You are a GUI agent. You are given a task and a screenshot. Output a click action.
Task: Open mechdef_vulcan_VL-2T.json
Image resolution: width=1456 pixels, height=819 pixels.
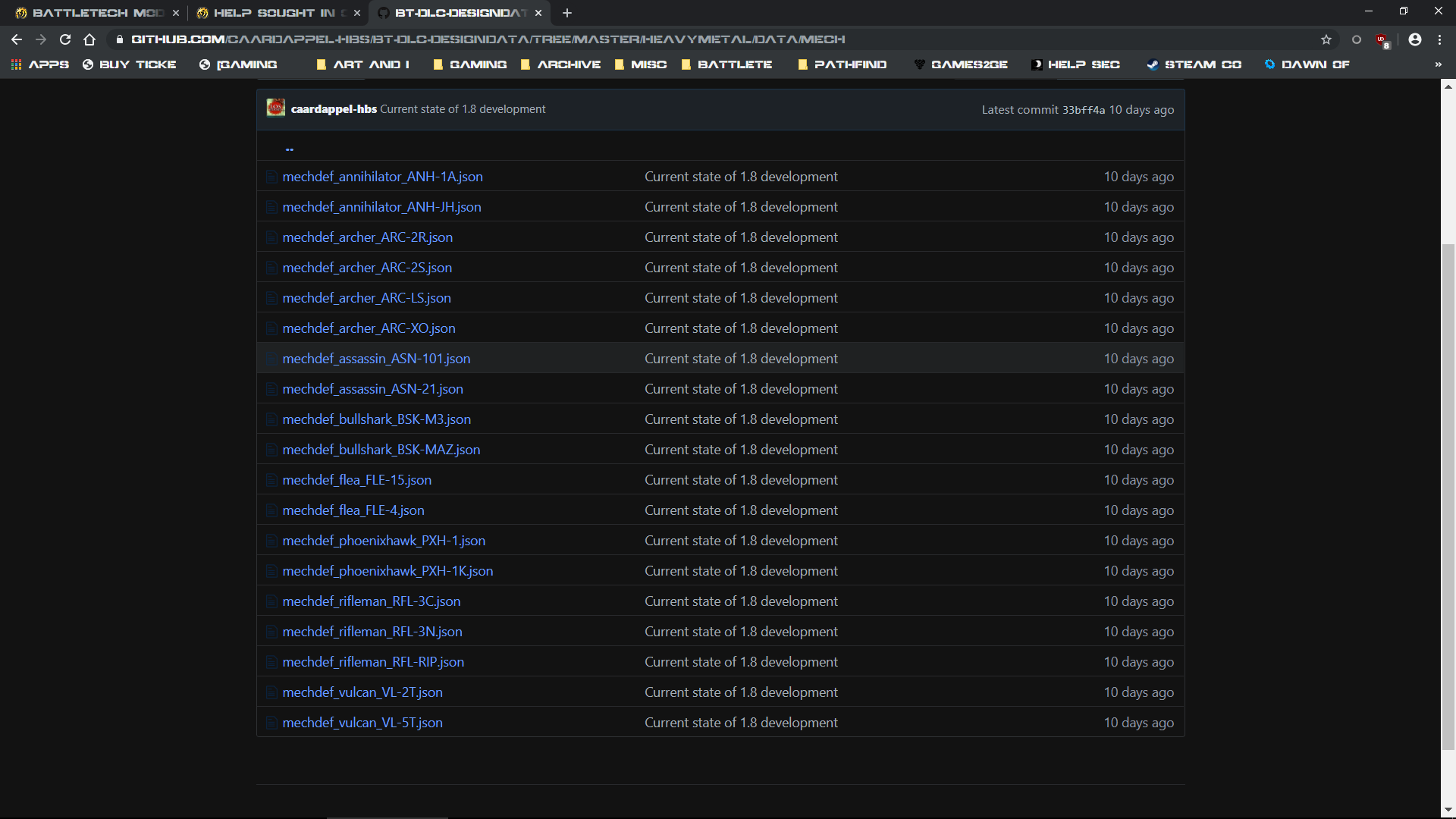(x=362, y=692)
